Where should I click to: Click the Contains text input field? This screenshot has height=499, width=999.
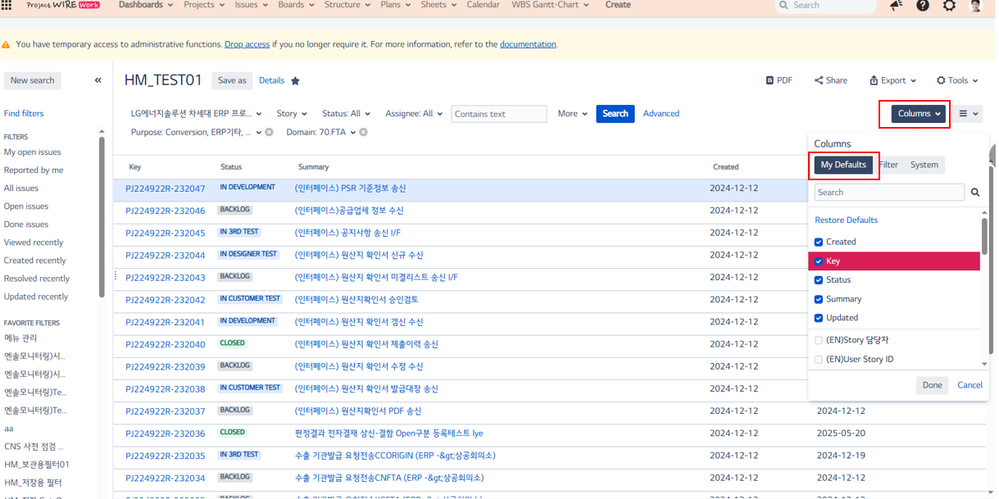[499, 113]
